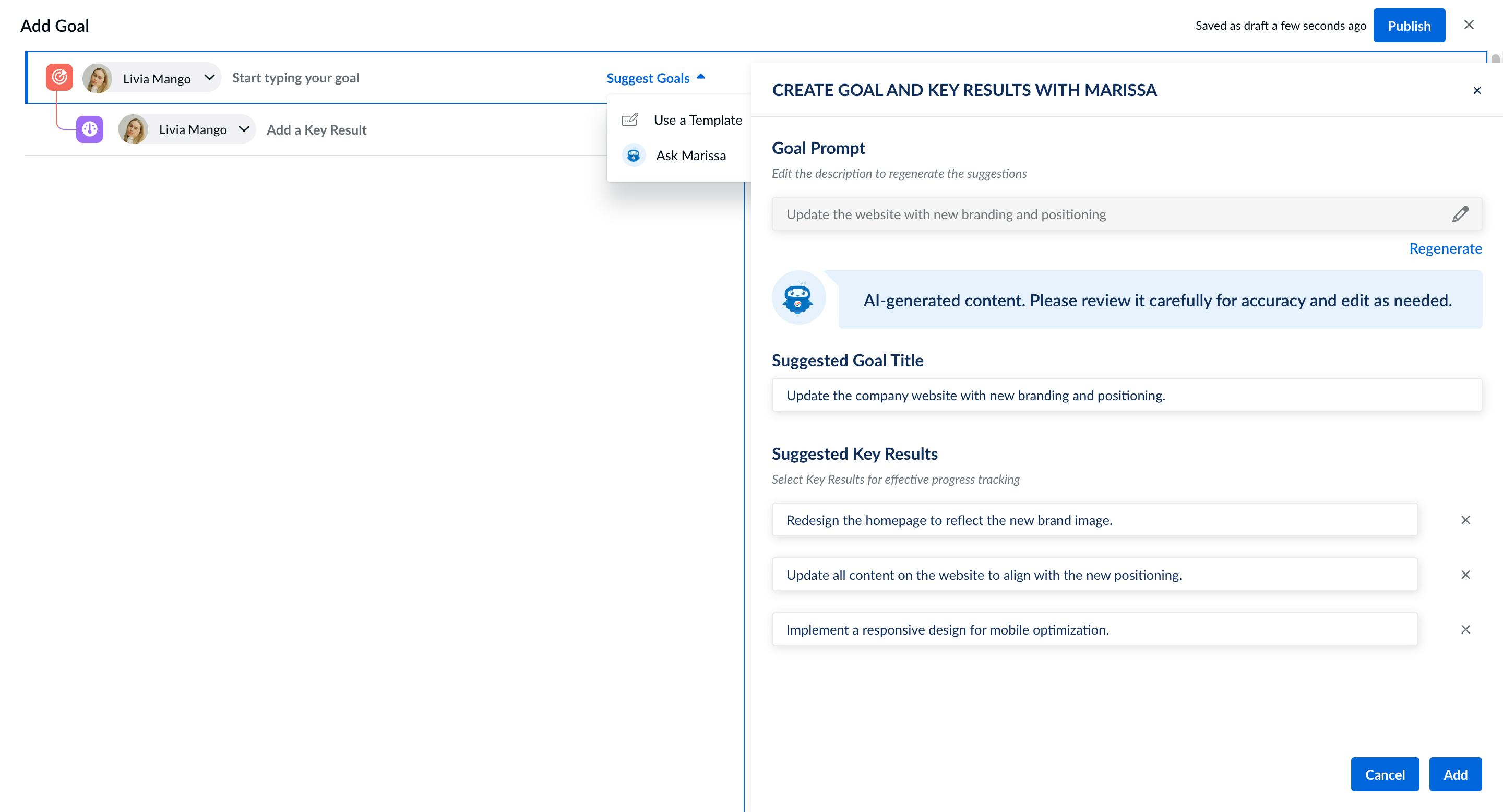This screenshot has width=1503, height=812.
Task: Click the purple Key Result icon
Action: click(x=89, y=129)
